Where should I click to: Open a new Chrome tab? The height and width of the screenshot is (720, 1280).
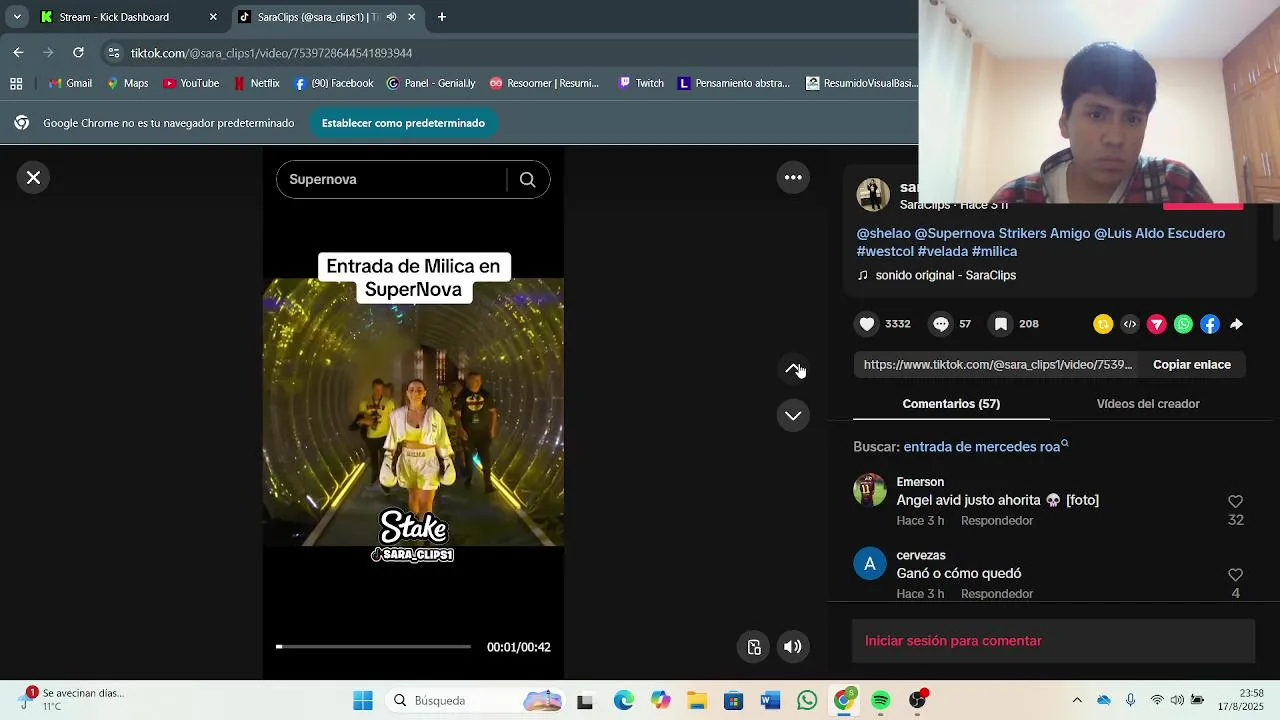click(x=442, y=17)
